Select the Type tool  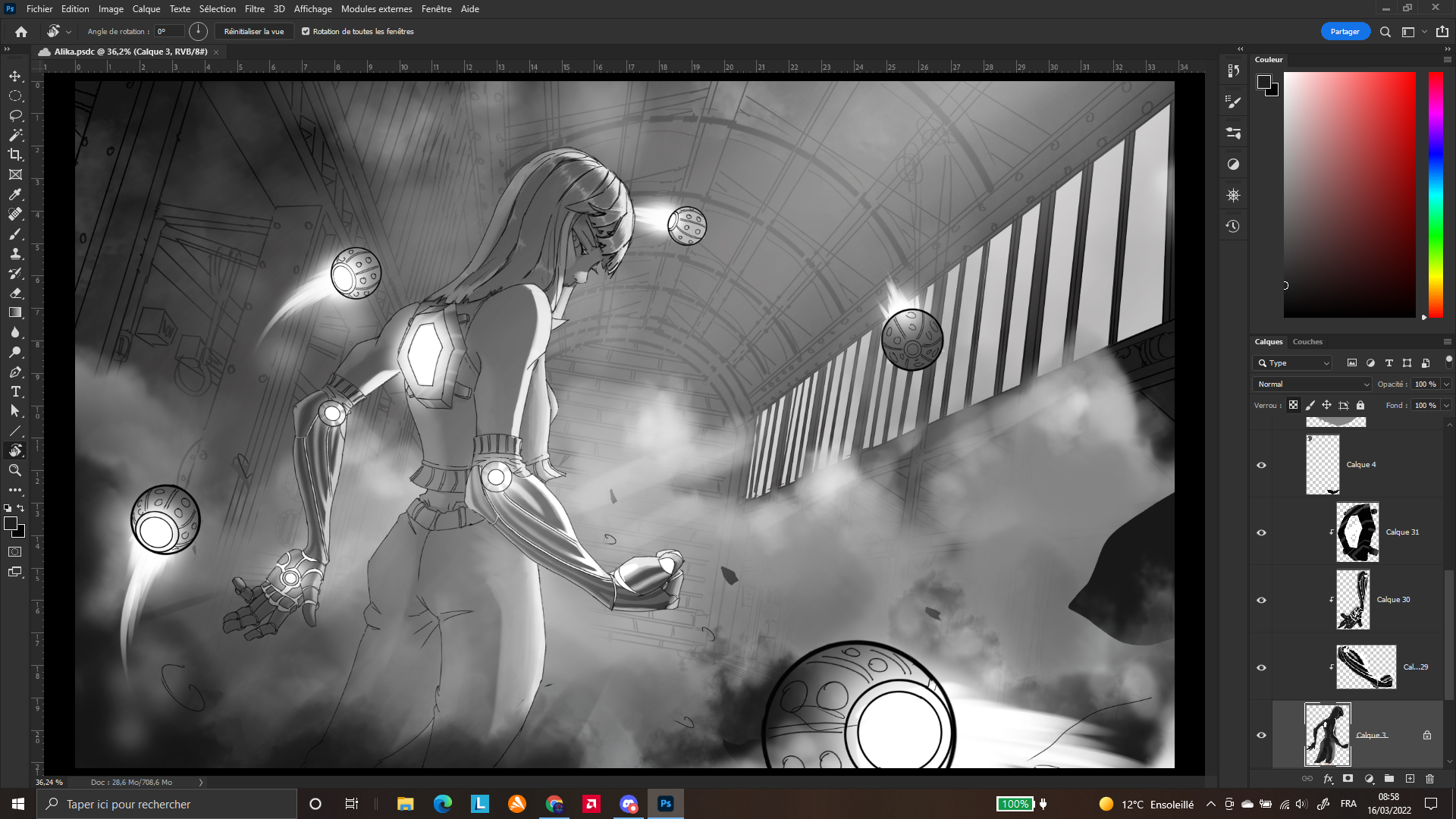(x=15, y=391)
